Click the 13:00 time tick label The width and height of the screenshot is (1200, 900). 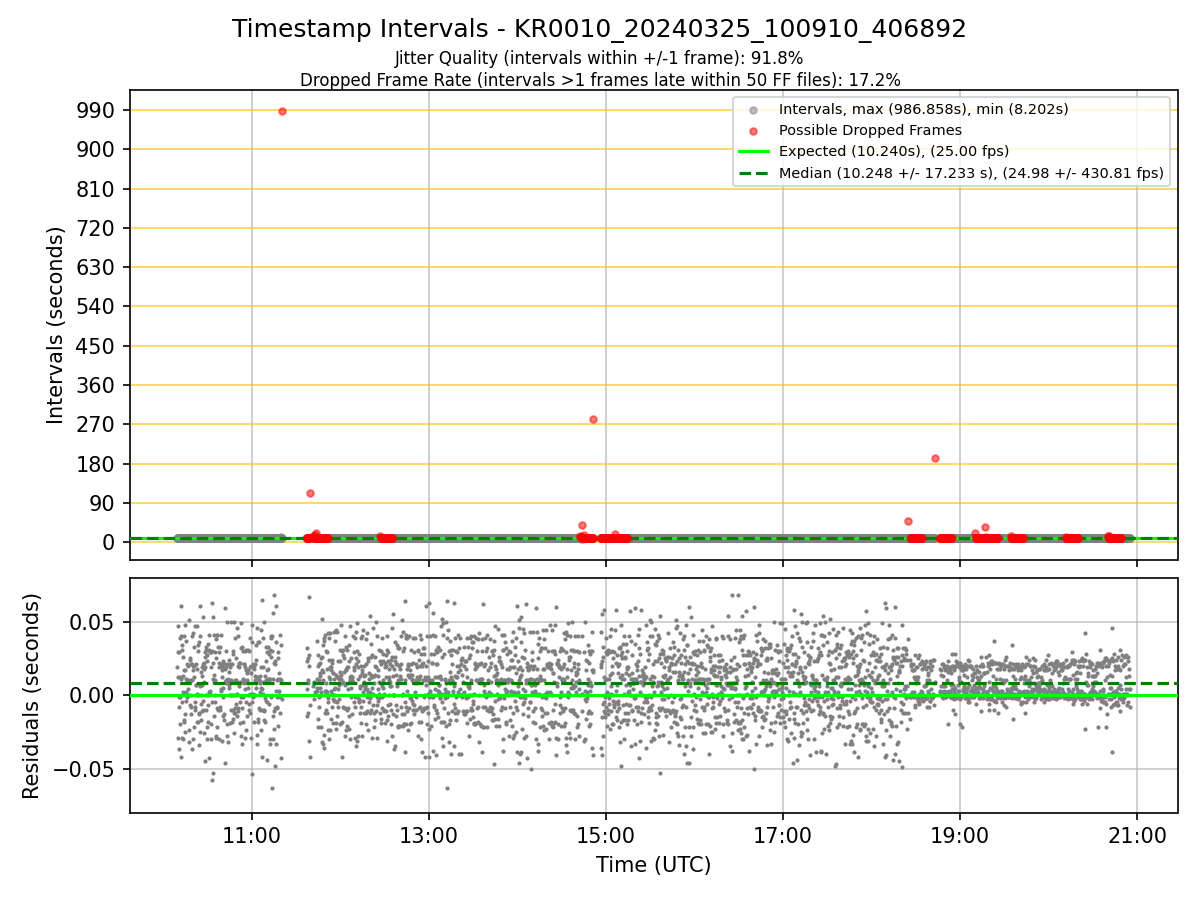[428, 837]
